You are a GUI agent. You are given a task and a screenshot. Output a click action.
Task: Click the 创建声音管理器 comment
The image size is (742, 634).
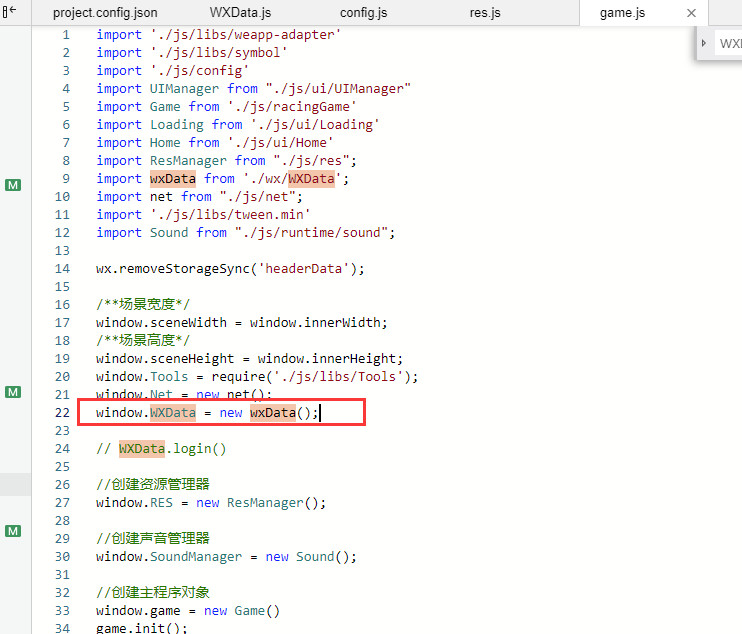pyautogui.click(x=153, y=538)
